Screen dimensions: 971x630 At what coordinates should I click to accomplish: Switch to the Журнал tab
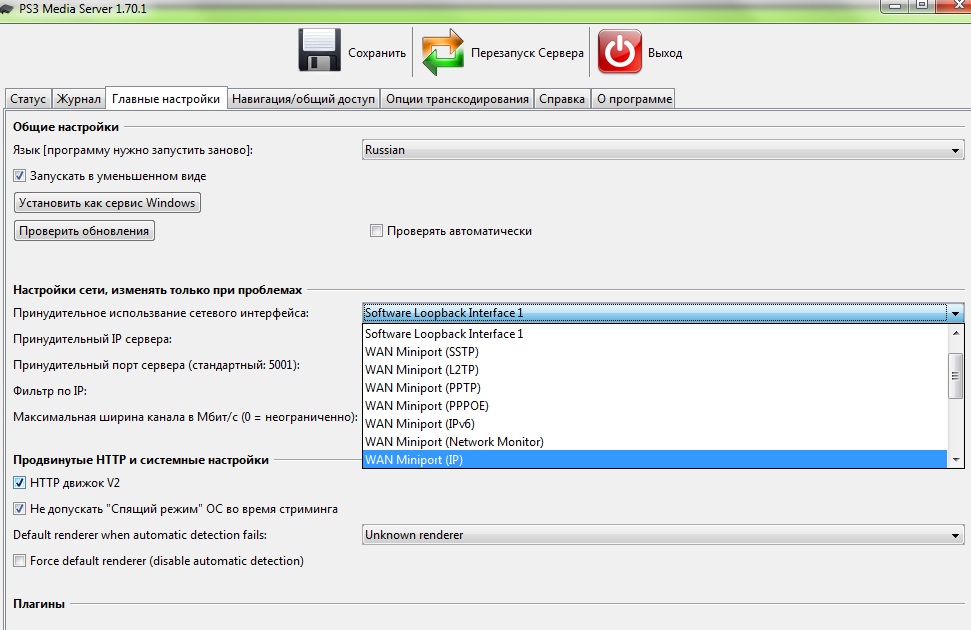click(78, 99)
